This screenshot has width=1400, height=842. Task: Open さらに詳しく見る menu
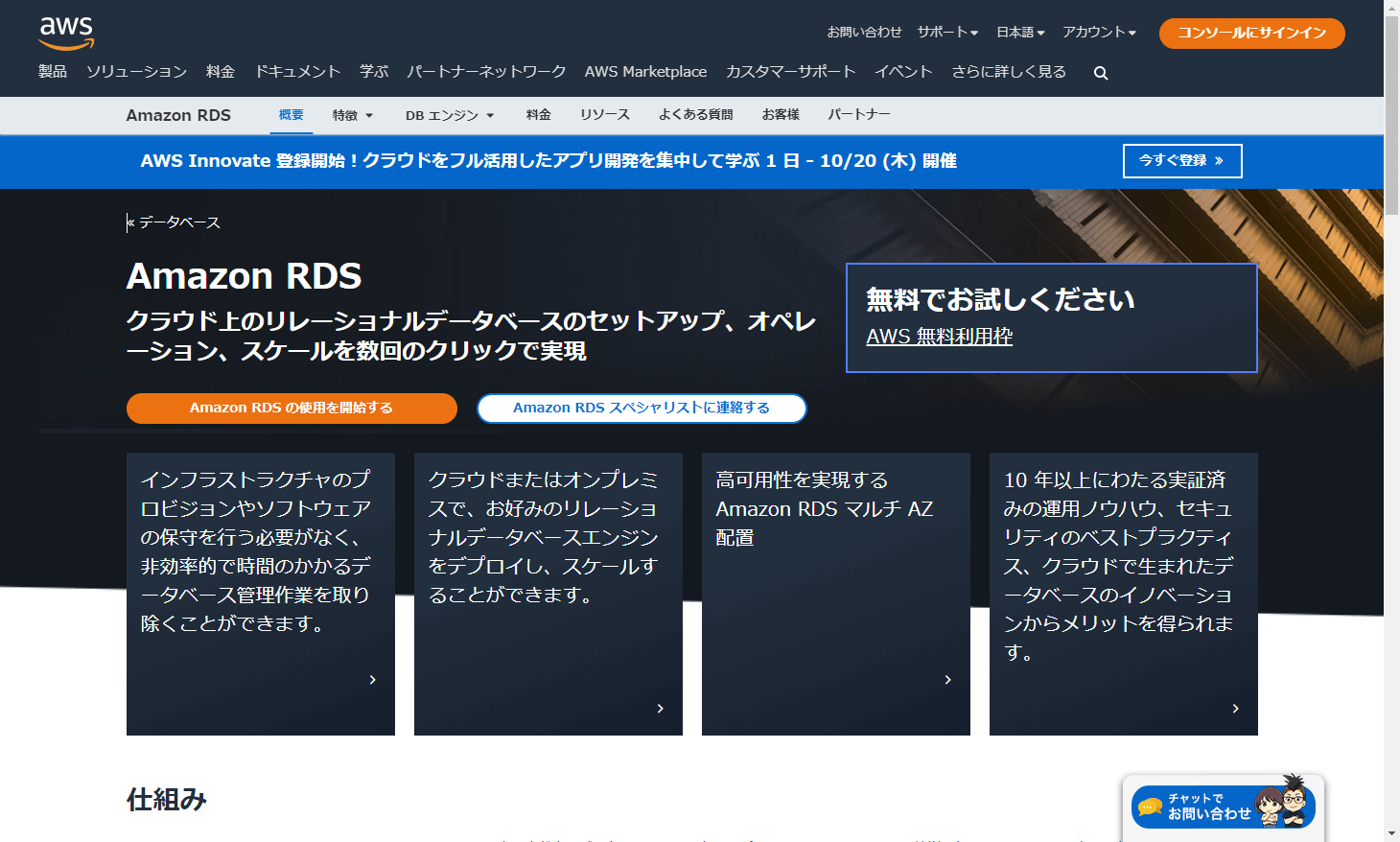pos(1009,72)
